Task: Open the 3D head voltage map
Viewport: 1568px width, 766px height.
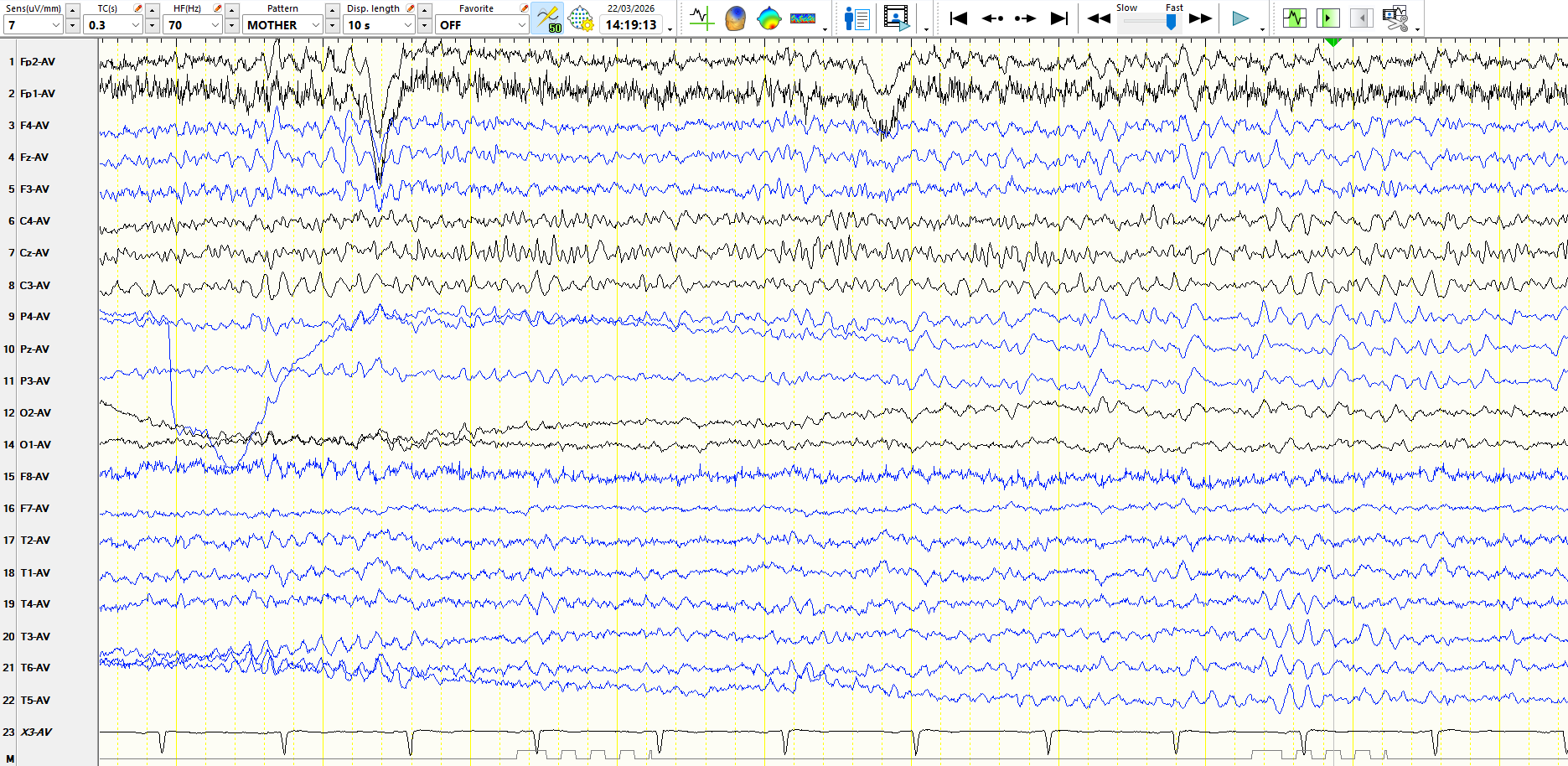Action: click(x=735, y=18)
